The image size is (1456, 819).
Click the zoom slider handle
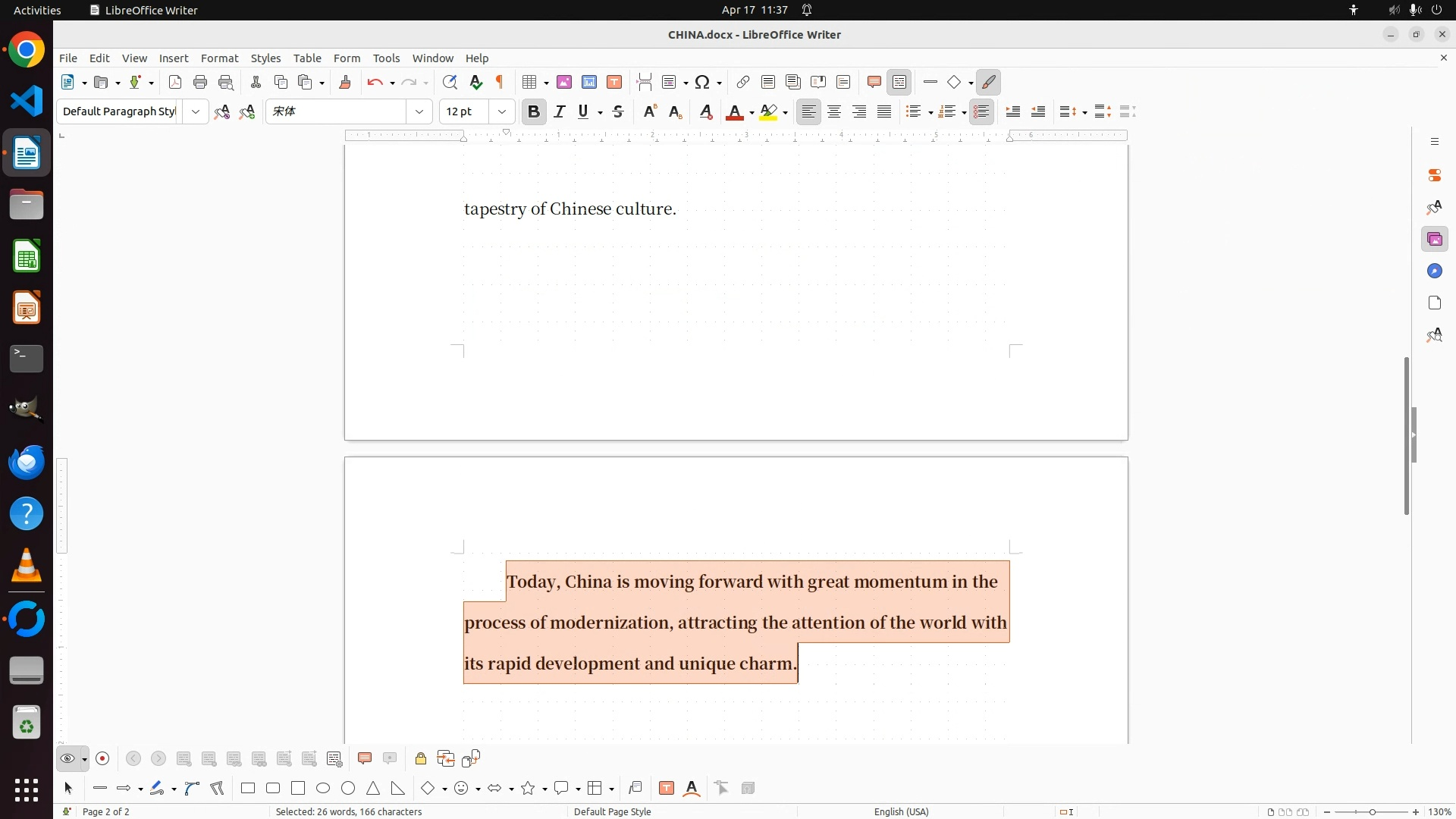click(1371, 812)
